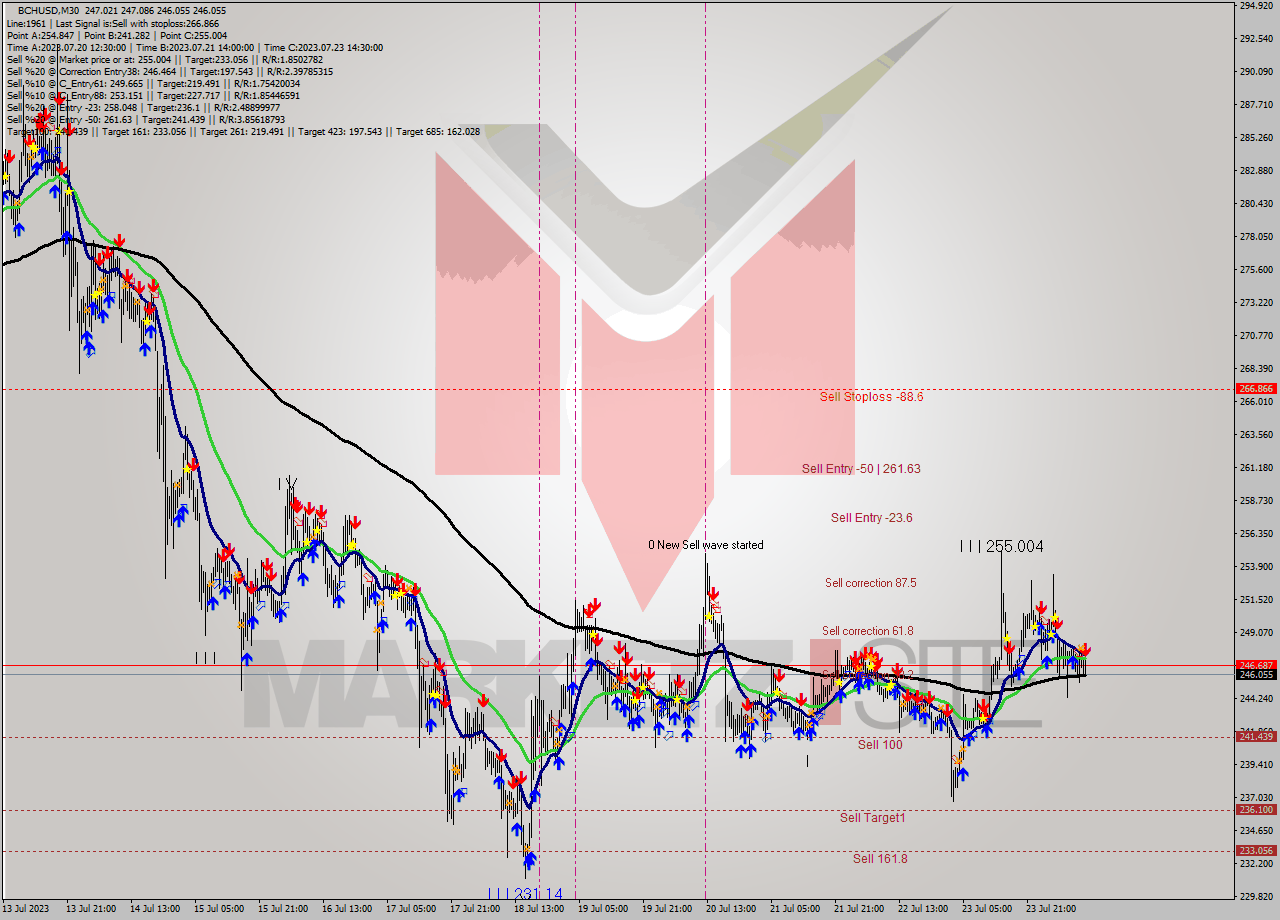Select 'Sell %20 @ Entry -50: 261.63' line
The image size is (1280, 920).
(145, 119)
